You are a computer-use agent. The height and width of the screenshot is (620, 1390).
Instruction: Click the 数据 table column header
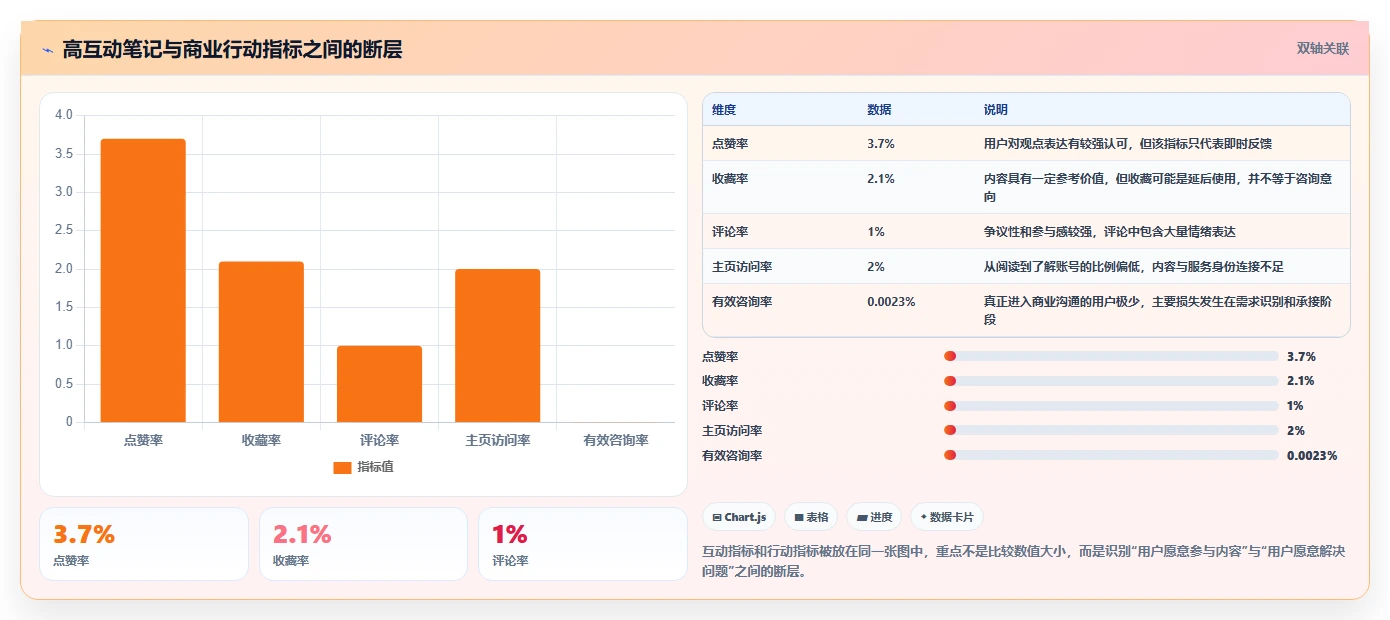pos(880,110)
